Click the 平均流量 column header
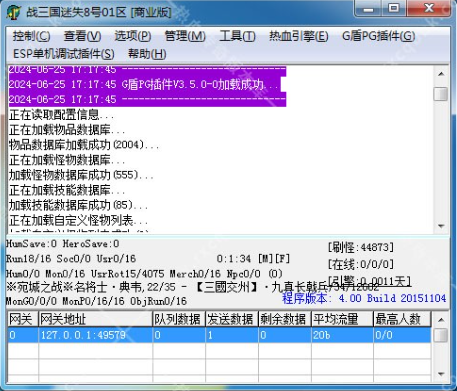This screenshot has height=391, width=457. [x=342, y=319]
